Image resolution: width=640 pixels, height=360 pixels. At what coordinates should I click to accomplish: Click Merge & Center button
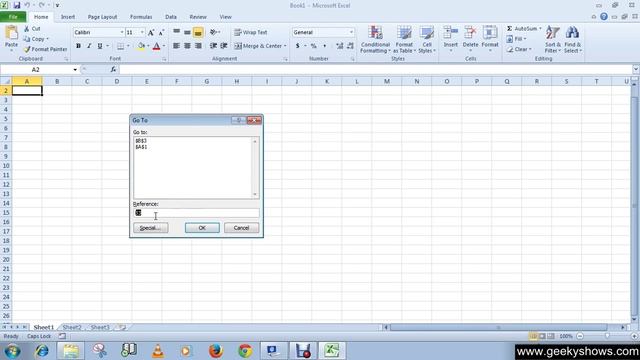[x=258, y=46]
